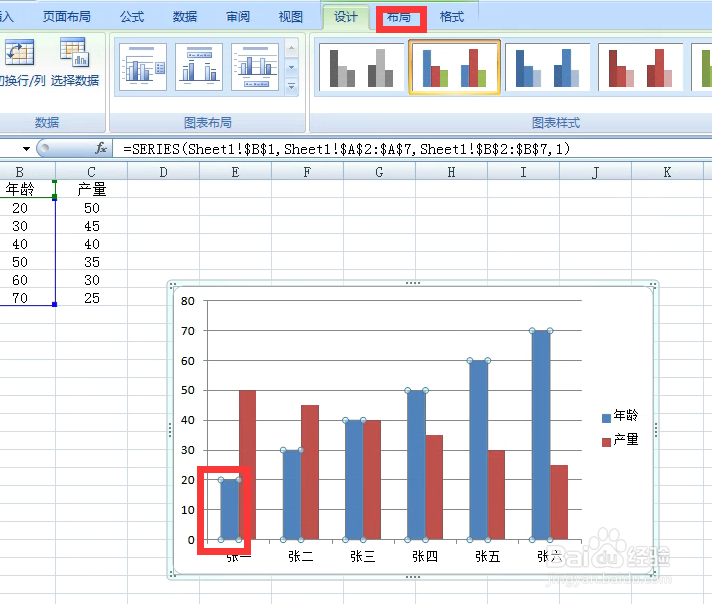Click the fx insert function button
The height and width of the screenshot is (604, 712).
coord(101,148)
